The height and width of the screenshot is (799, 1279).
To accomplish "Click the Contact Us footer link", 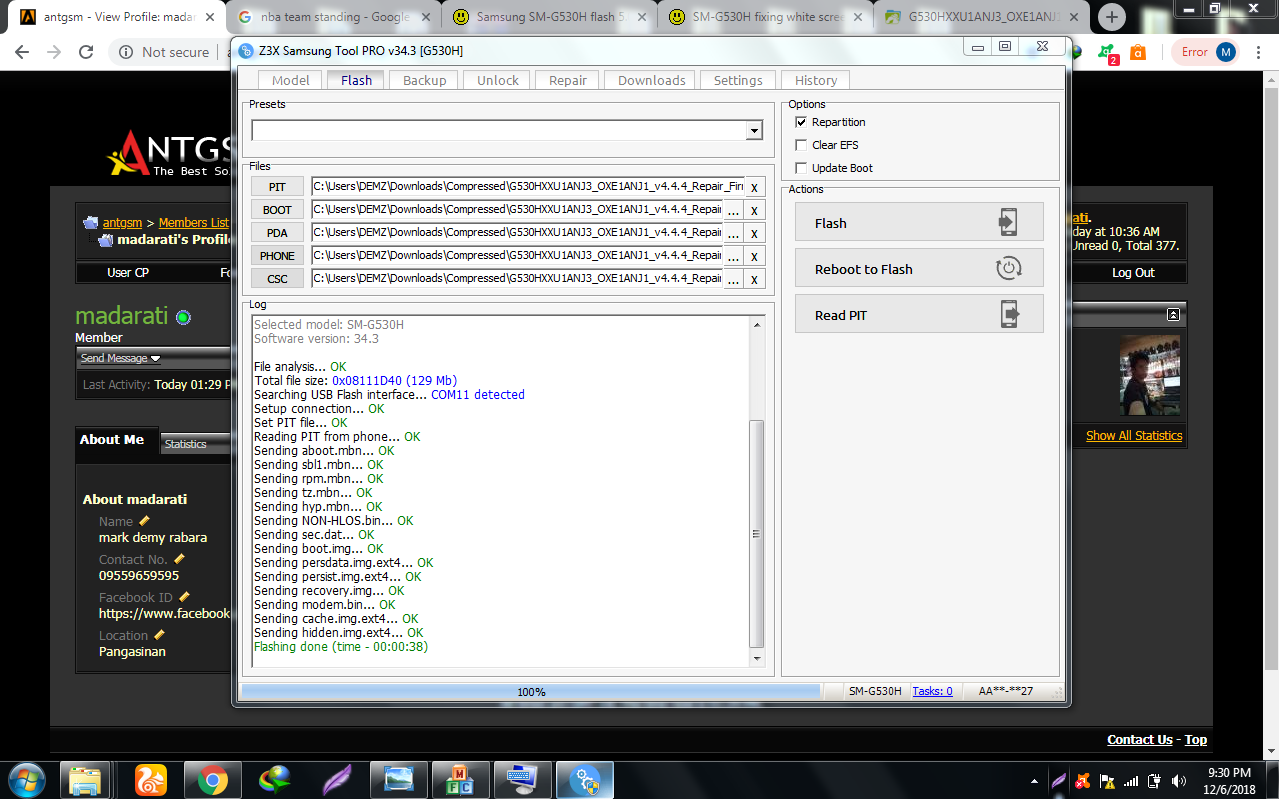I will (x=1140, y=740).
